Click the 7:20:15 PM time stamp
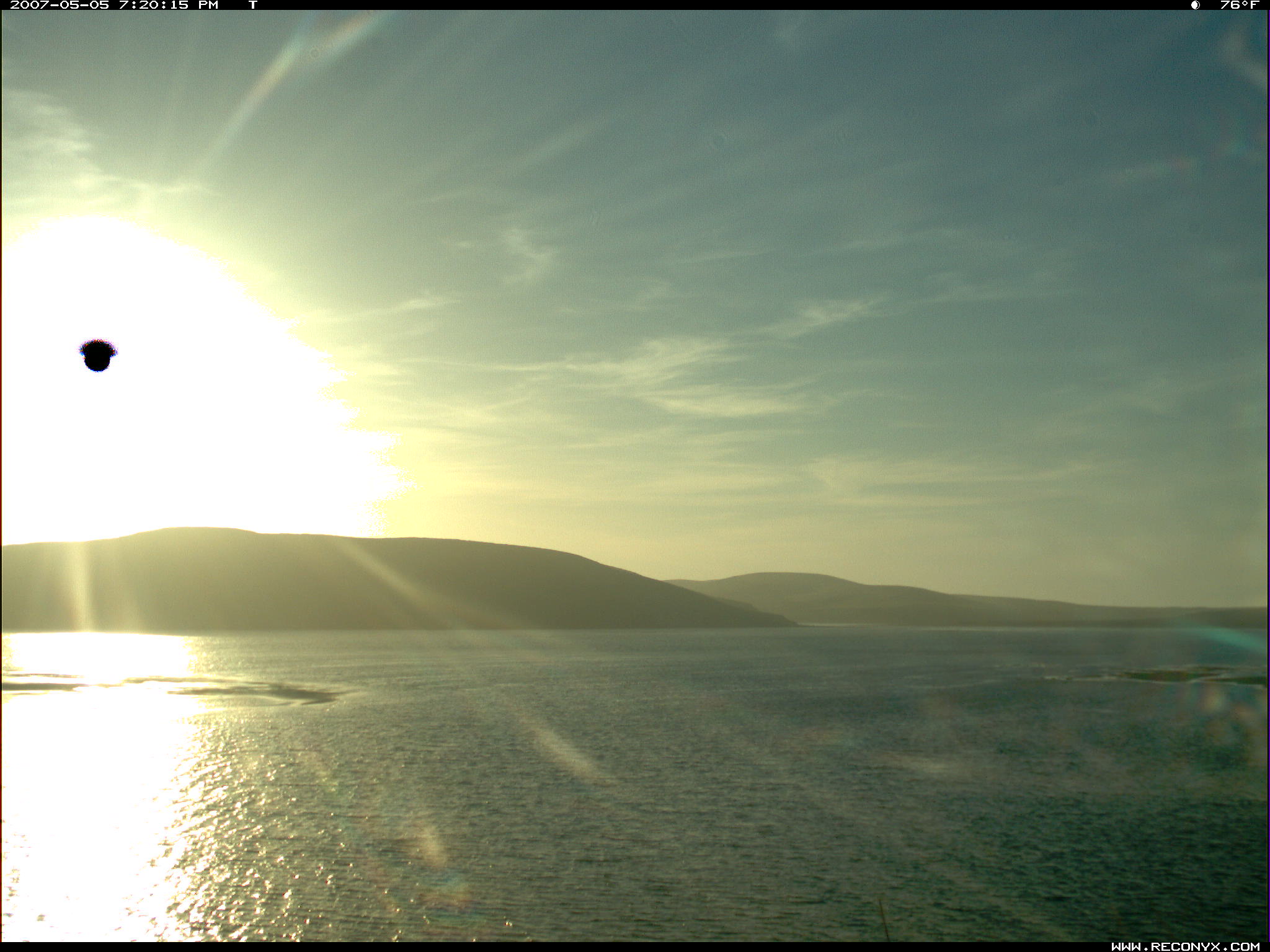 click(169, 5)
